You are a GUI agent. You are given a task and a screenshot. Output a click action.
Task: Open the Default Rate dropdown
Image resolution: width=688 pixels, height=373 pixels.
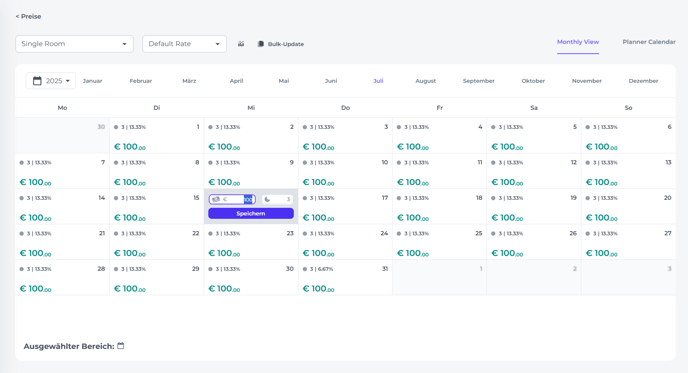(x=184, y=44)
